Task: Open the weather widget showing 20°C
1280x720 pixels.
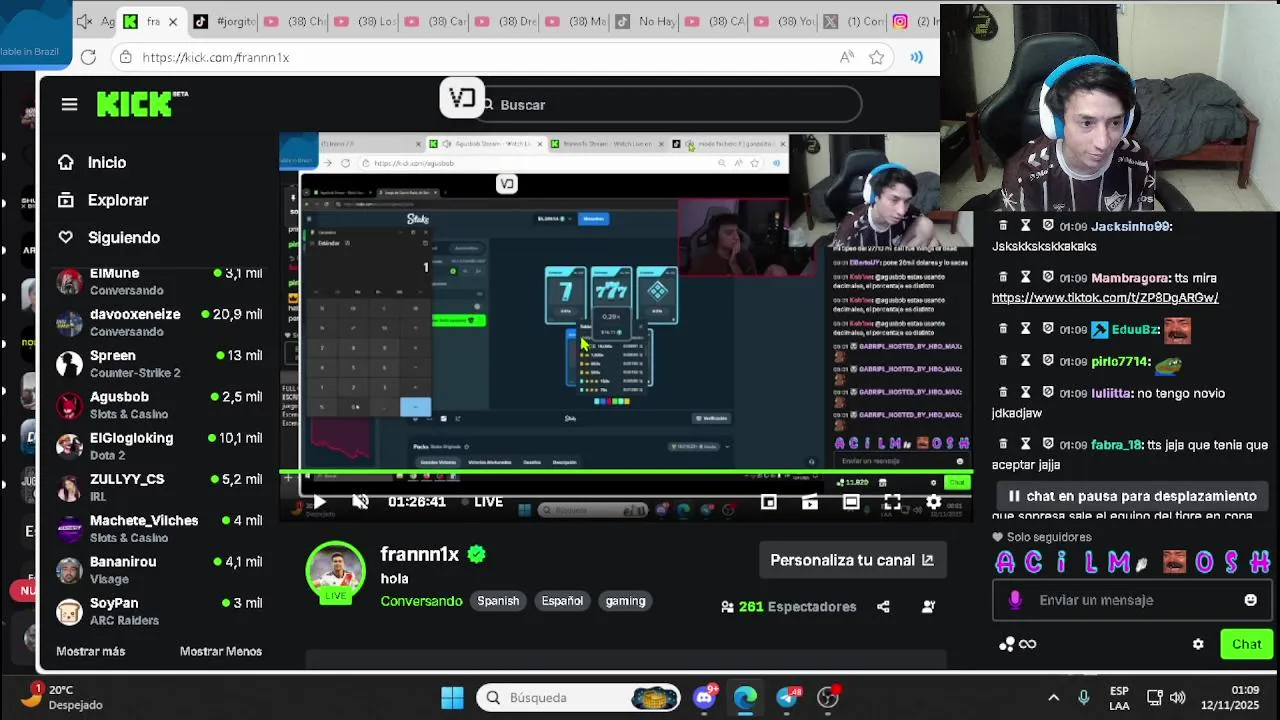Action: click(62, 697)
